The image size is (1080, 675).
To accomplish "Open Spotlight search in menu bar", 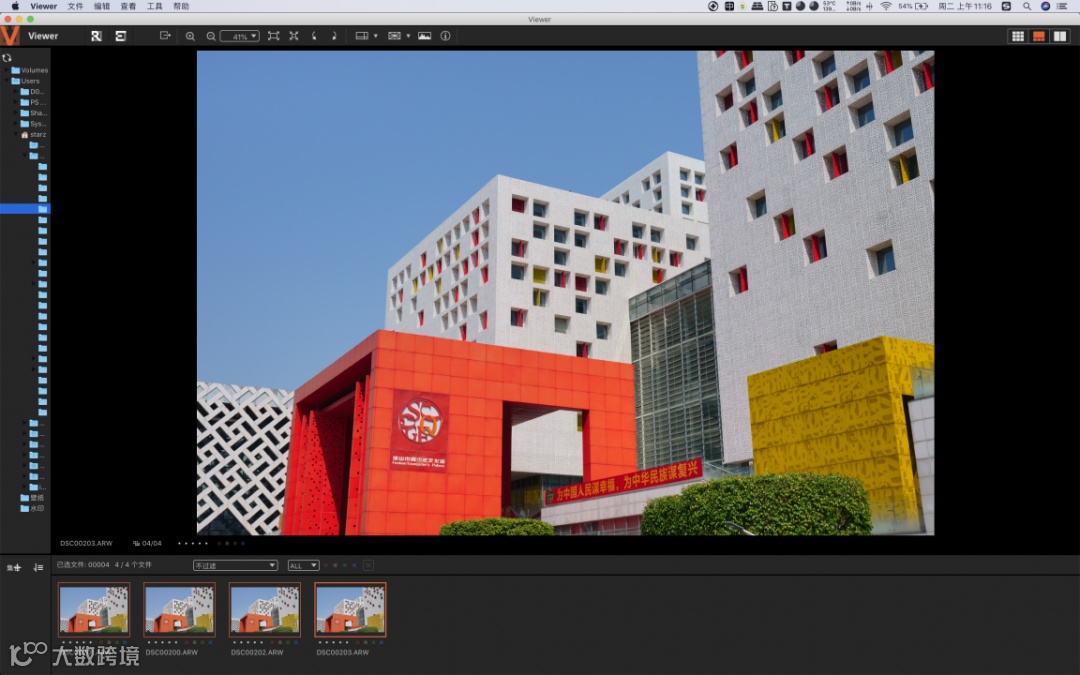I will point(1026,6).
